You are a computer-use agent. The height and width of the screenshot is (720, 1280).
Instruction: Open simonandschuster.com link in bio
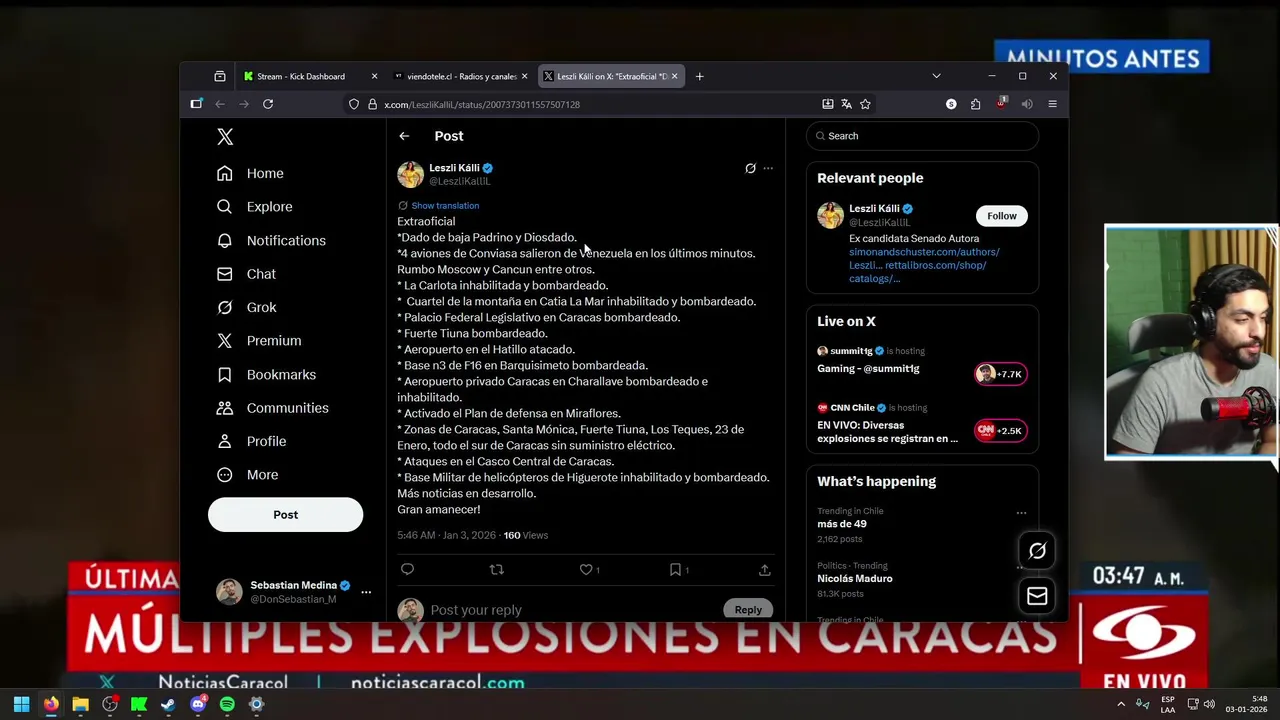click(x=924, y=252)
